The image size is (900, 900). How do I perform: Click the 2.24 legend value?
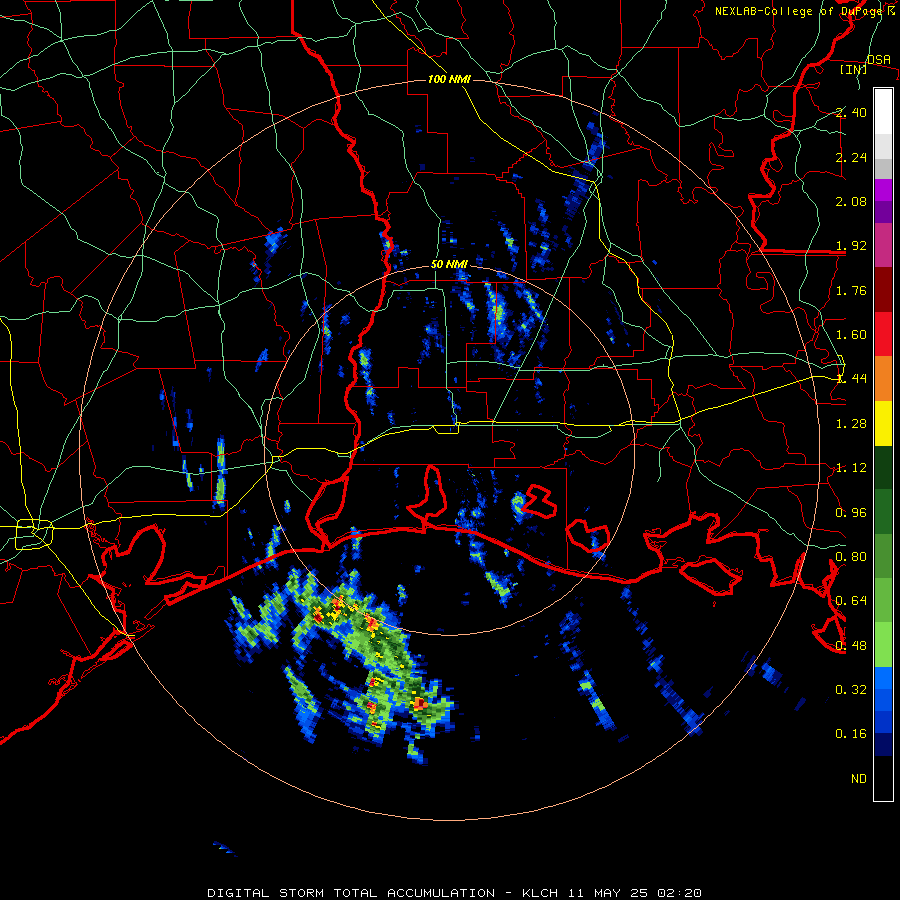[851, 157]
